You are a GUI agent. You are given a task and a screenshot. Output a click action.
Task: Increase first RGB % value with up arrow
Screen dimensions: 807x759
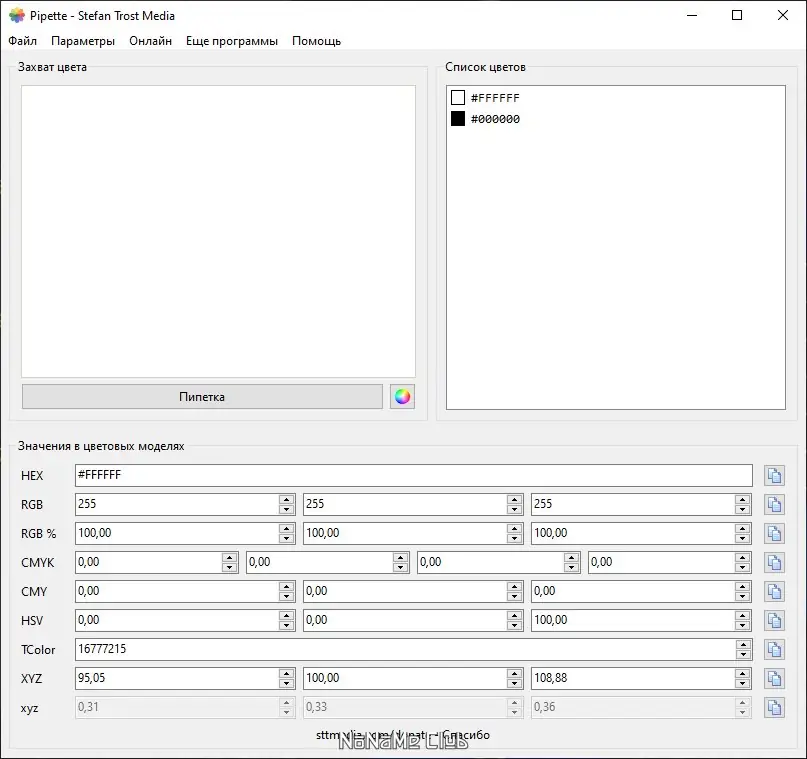(287, 528)
